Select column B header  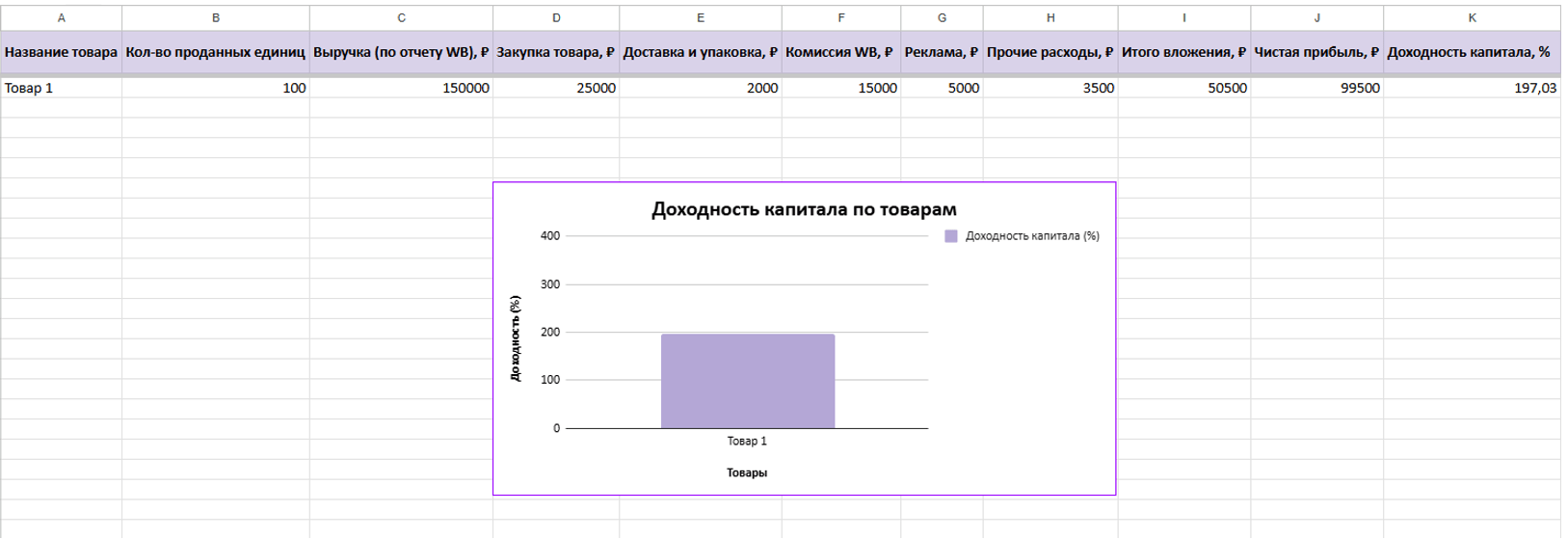(216, 17)
